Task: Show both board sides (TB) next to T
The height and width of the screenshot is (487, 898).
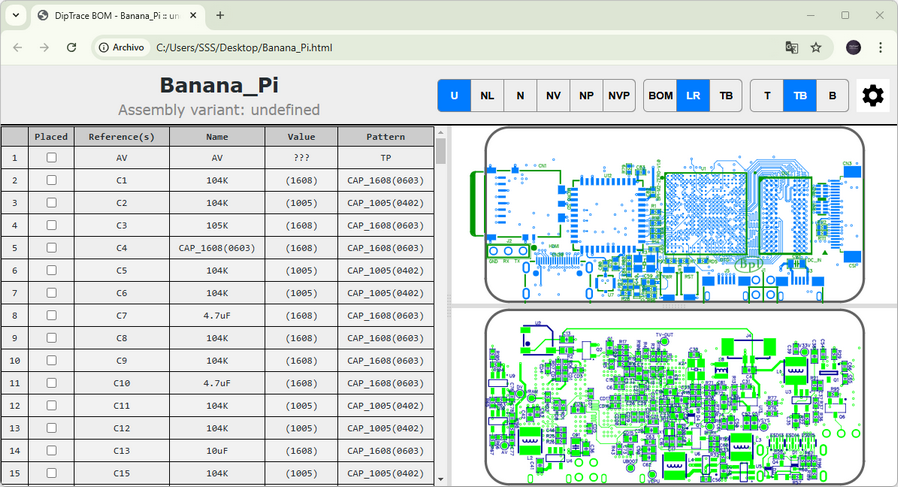Action: click(x=800, y=96)
